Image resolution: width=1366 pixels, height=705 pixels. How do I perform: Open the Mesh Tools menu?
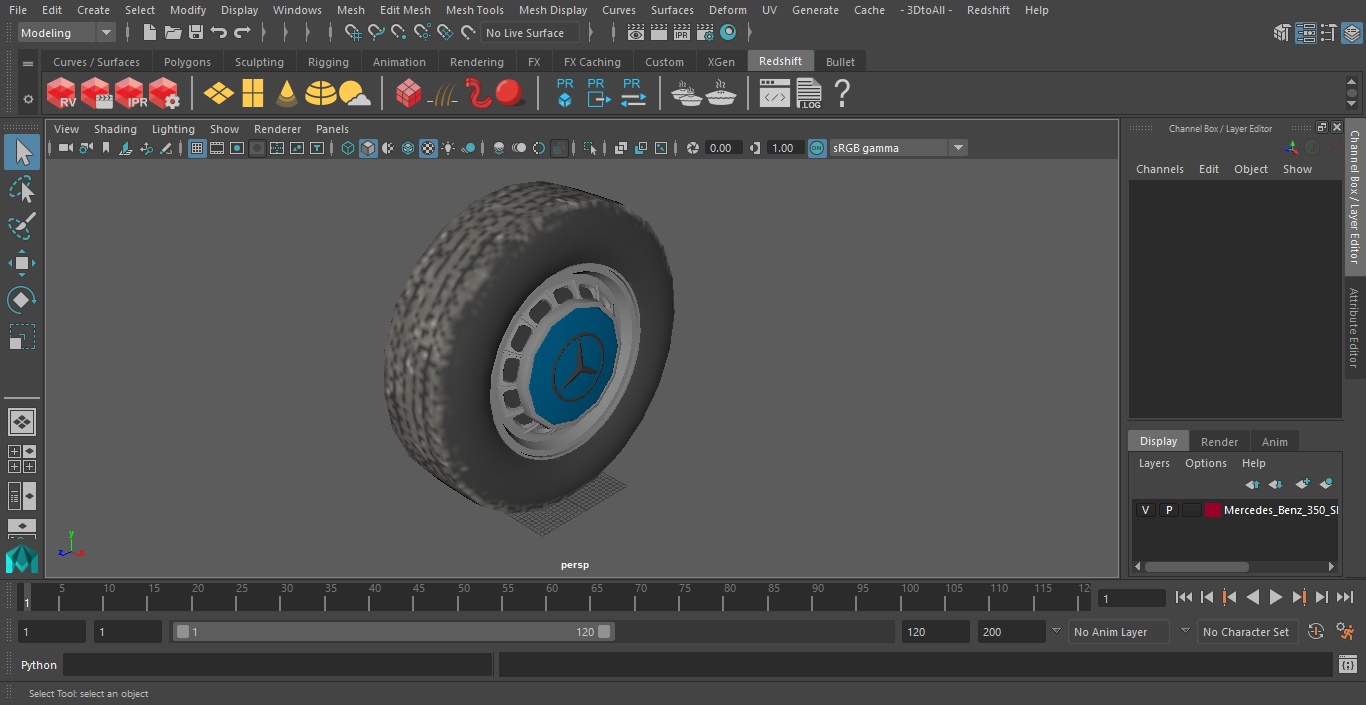[x=475, y=10]
